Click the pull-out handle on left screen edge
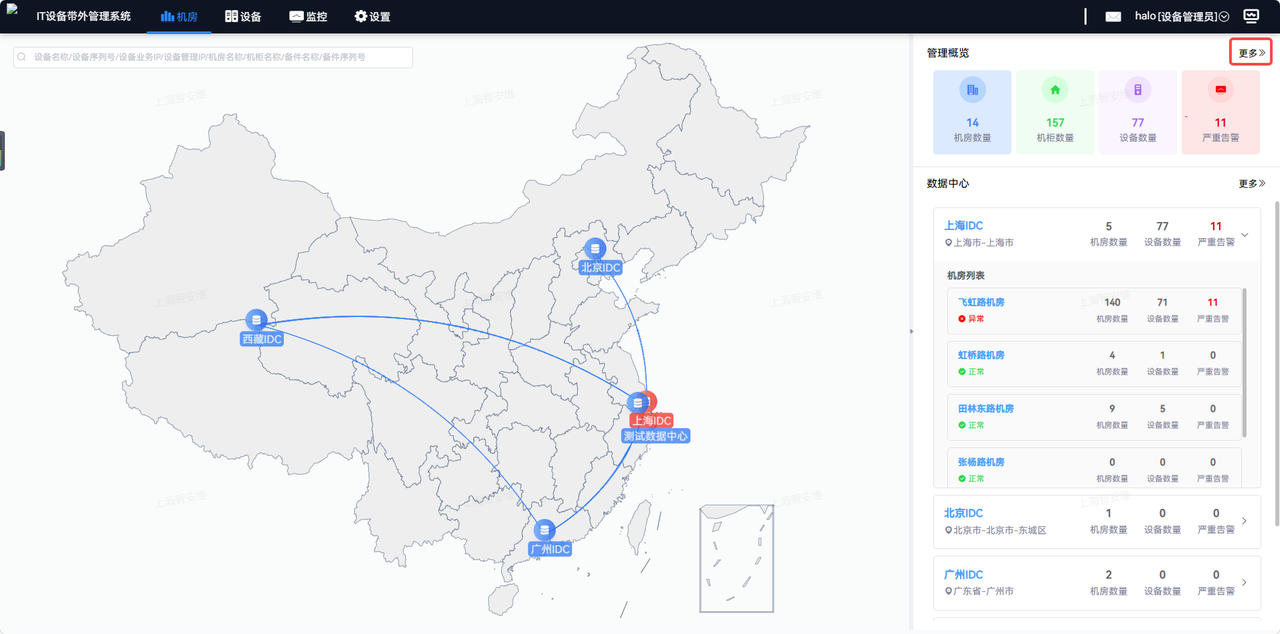 2,151
